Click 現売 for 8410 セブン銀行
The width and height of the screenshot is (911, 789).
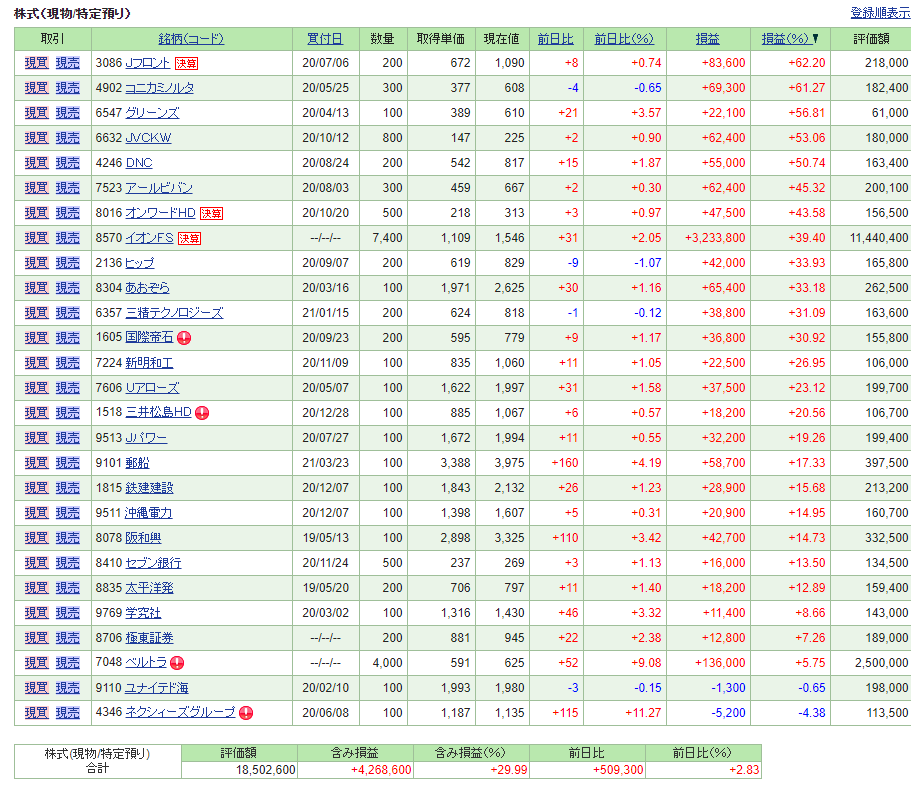pos(67,562)
